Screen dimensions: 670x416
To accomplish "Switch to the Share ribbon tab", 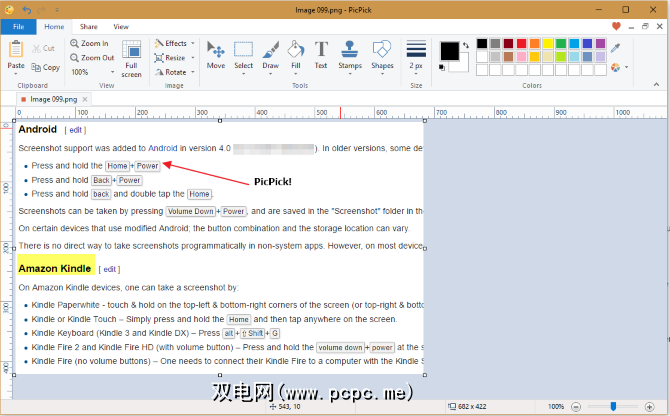I will pyautogui.click(x=88, y=26).
